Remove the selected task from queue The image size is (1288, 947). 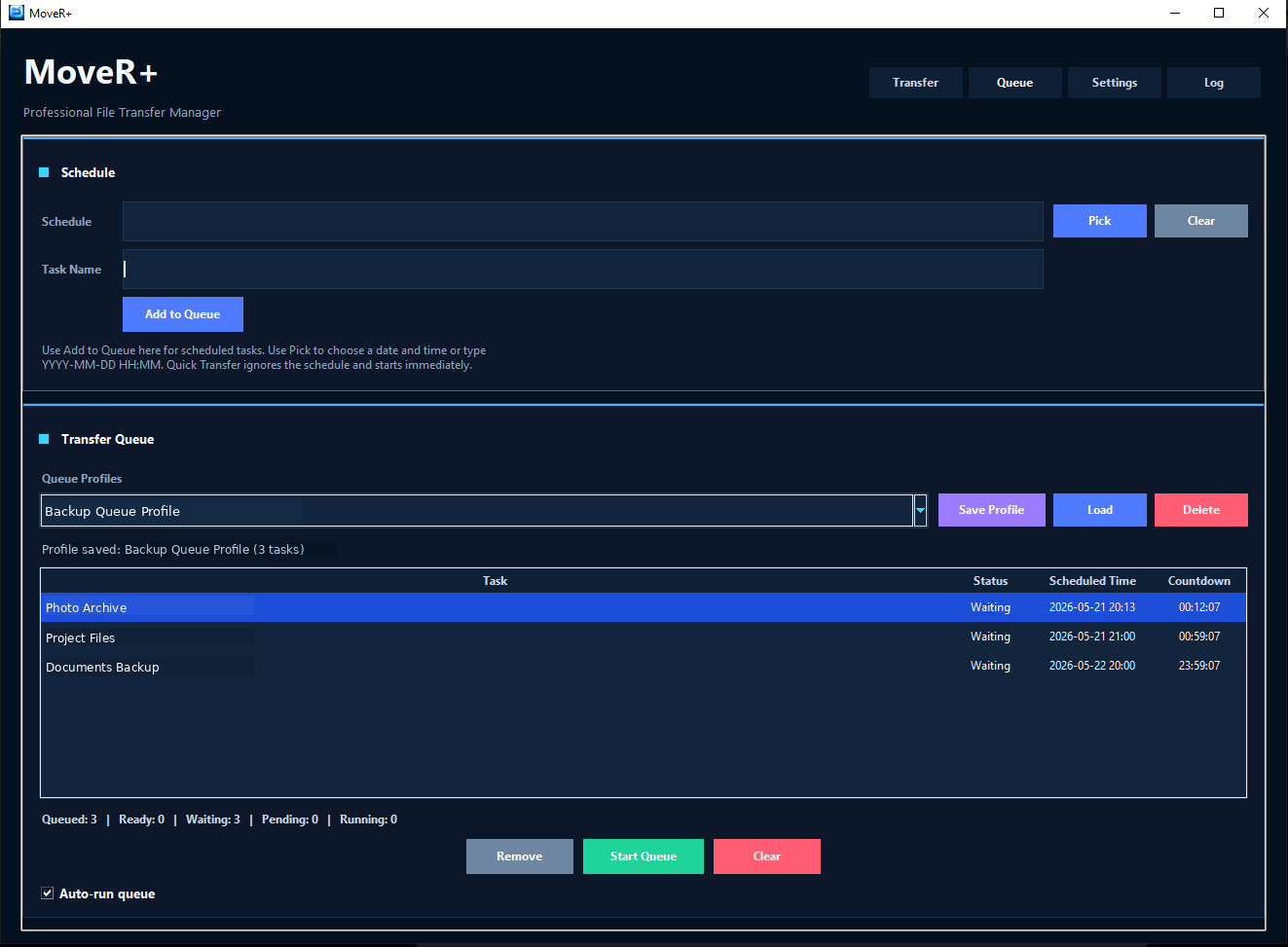(519, 856)
